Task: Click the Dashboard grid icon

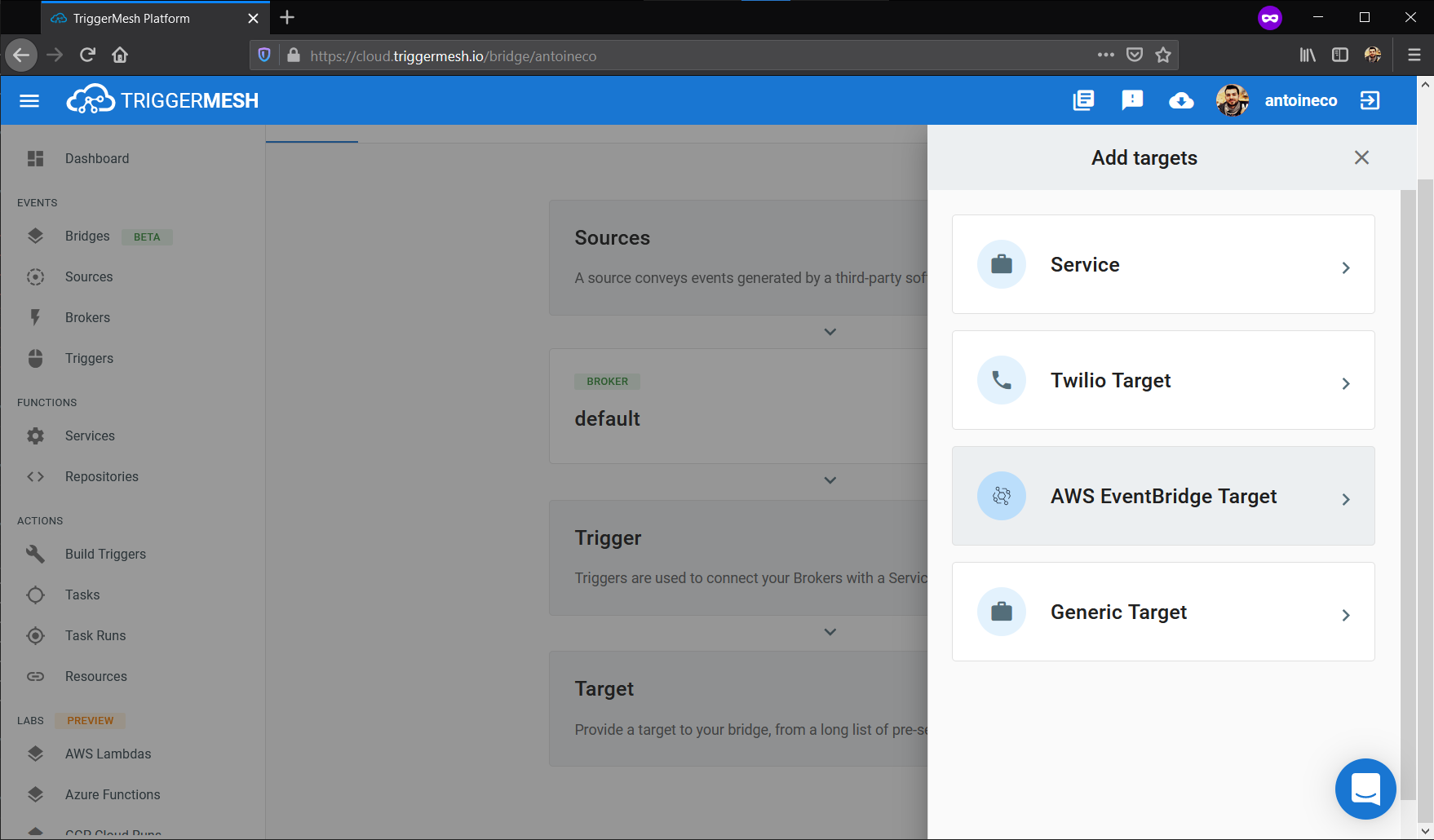Action: coord(35,158)
